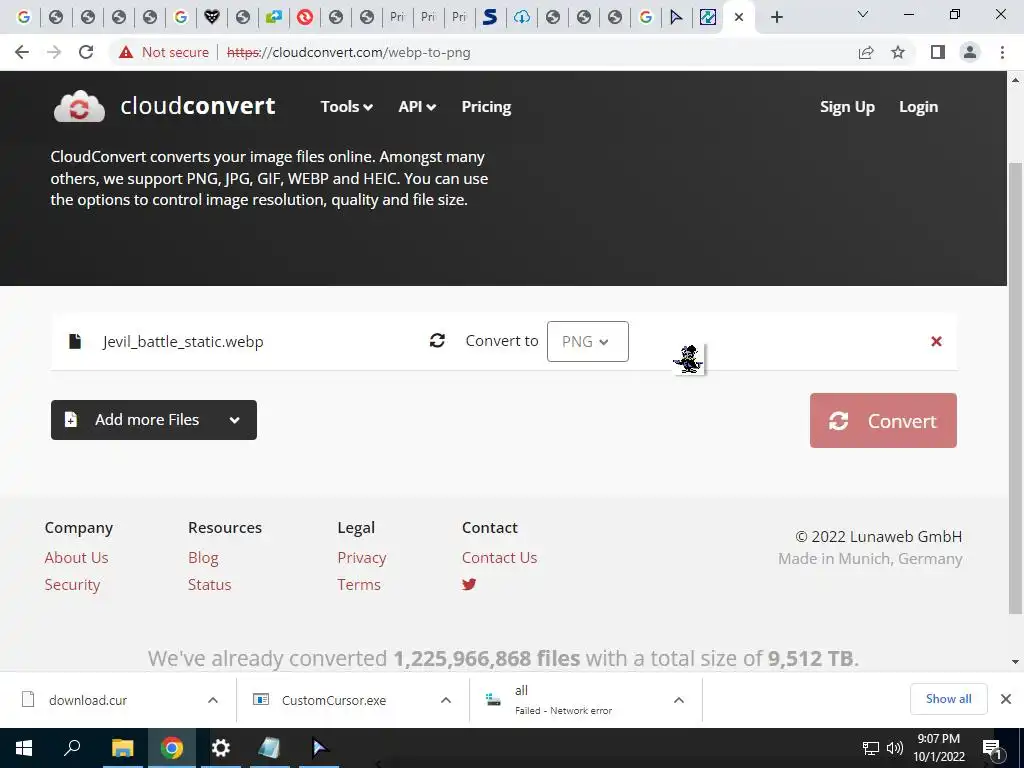
Task: Open a new tab with plus button
Action: click(x=776, y=17)
